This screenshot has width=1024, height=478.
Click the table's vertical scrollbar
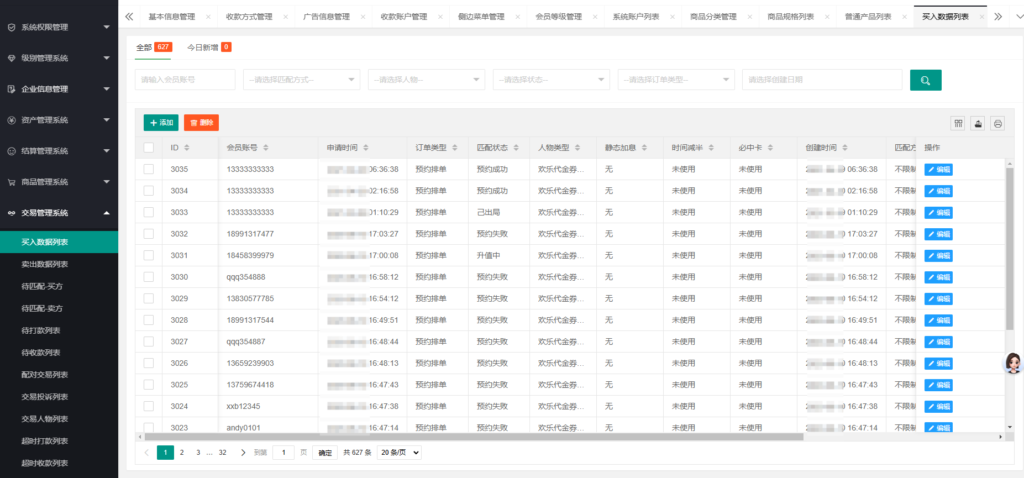[x=1010, y=248]
